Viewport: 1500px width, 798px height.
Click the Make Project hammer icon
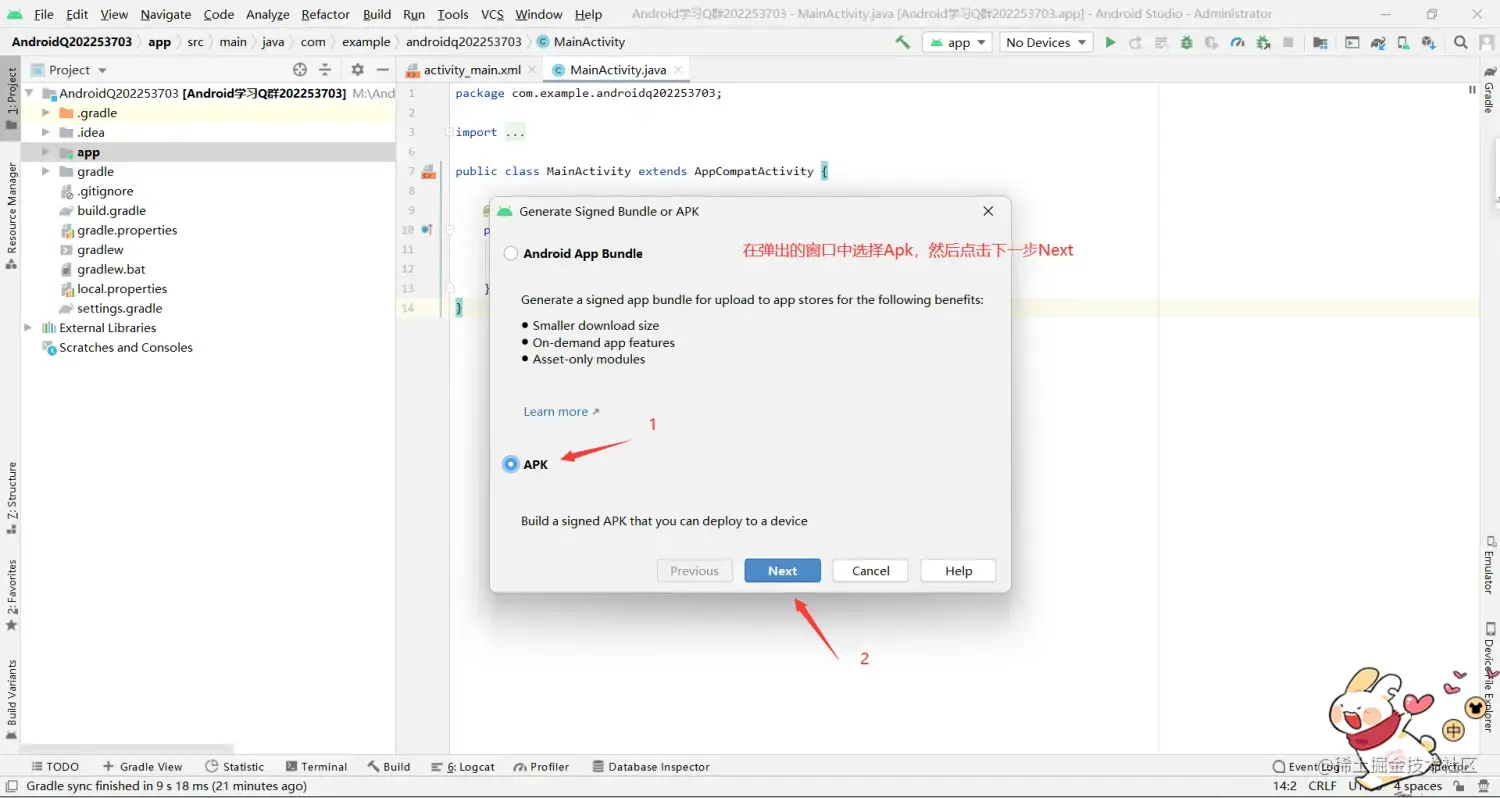(x=903, y=42)
